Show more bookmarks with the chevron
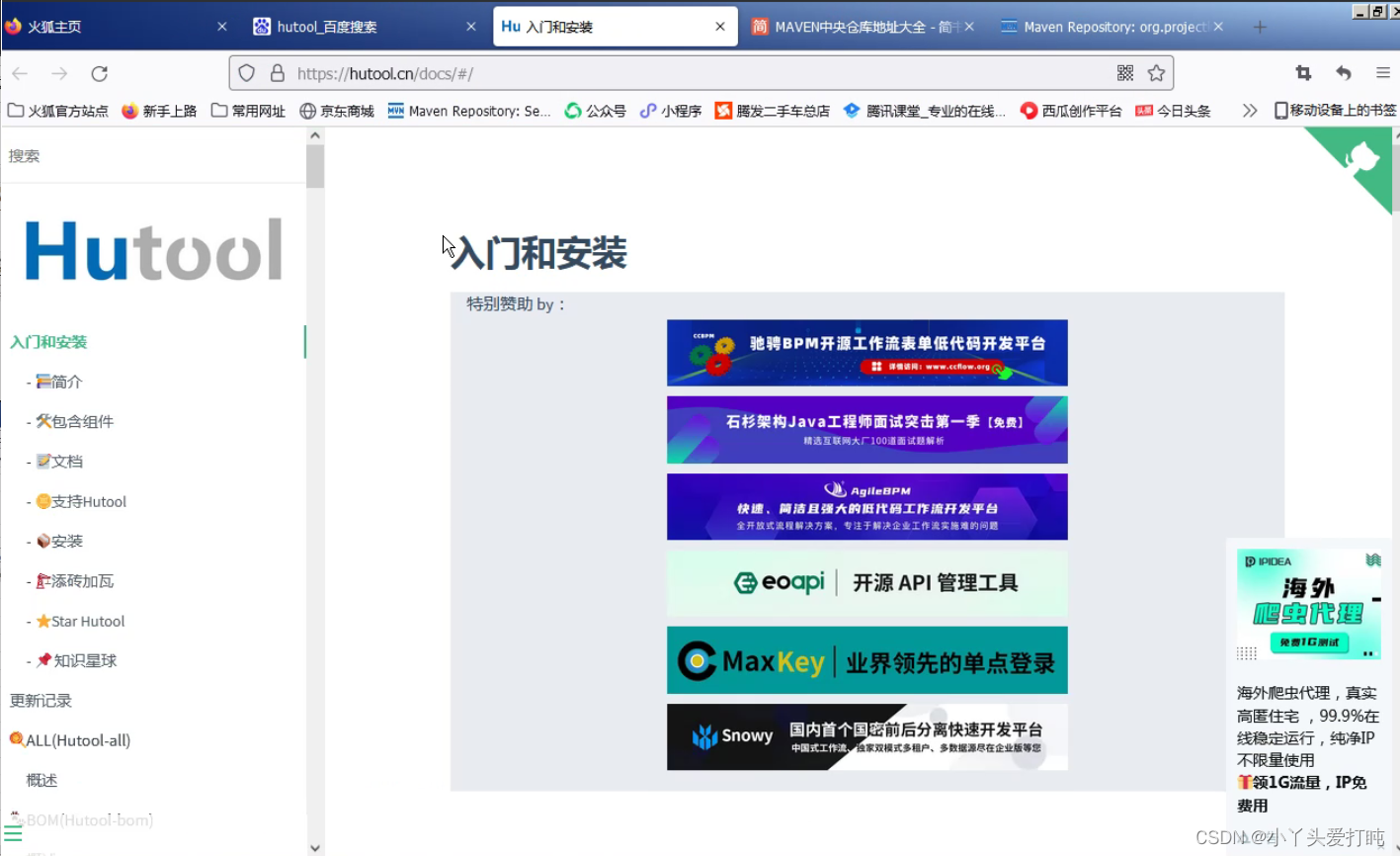This screenshot has height=856, width=1400. [1250, 111]
